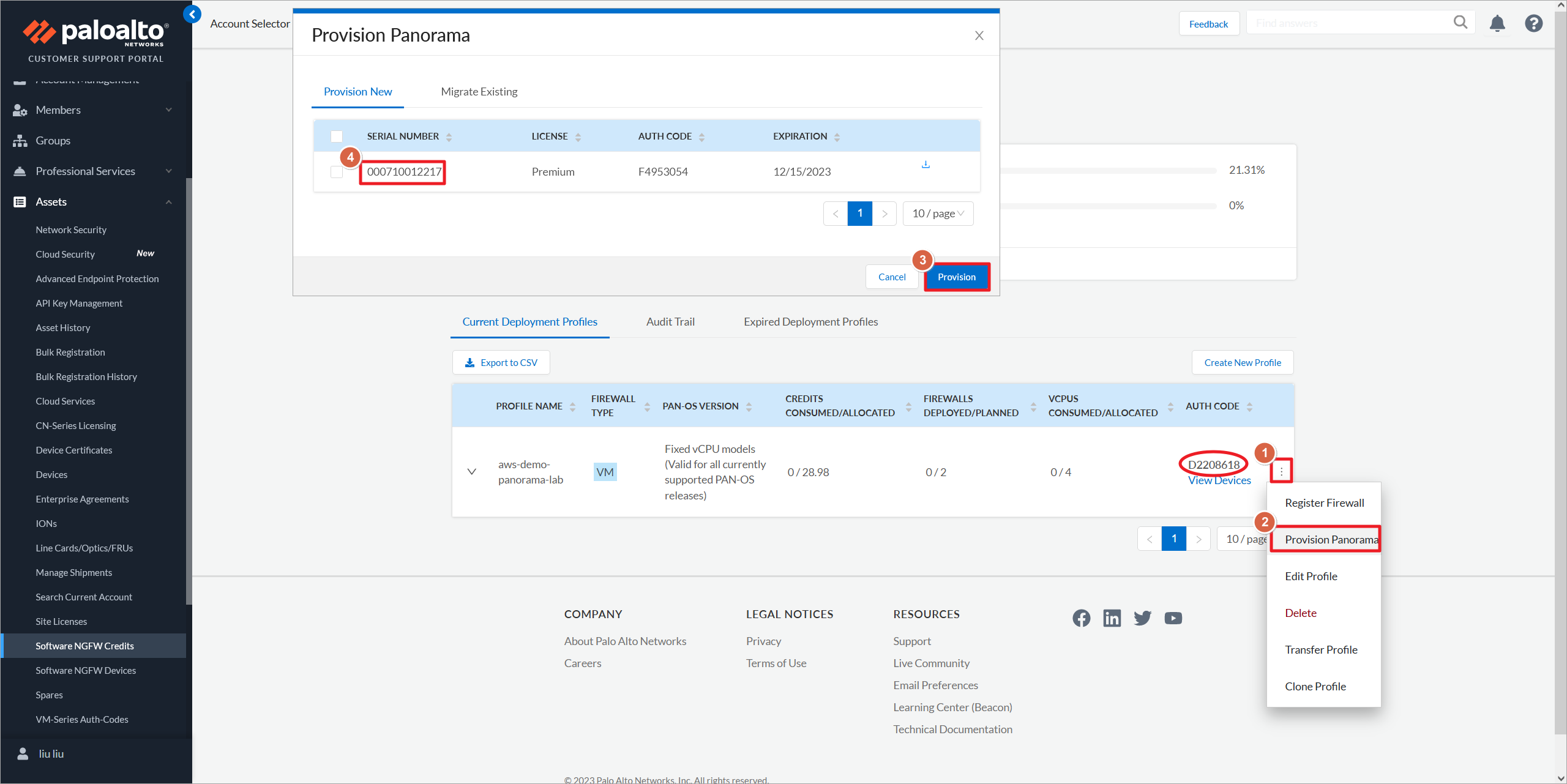Click the blue Provision button
1567x784 pixels.
957,277
